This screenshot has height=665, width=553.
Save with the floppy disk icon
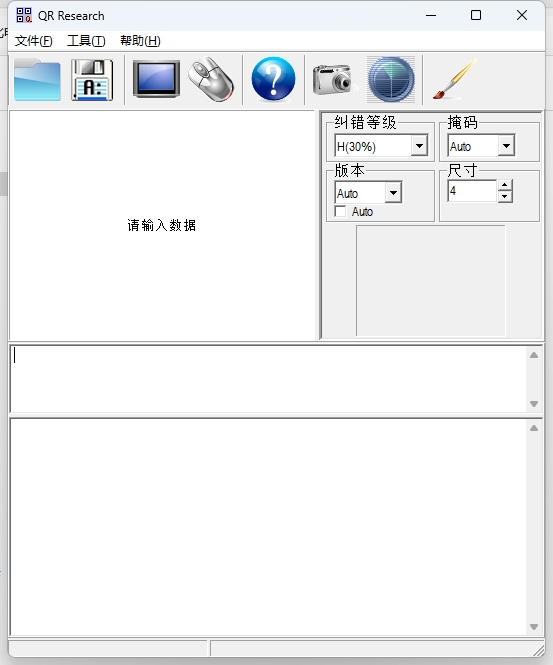[x=92, y=80]
